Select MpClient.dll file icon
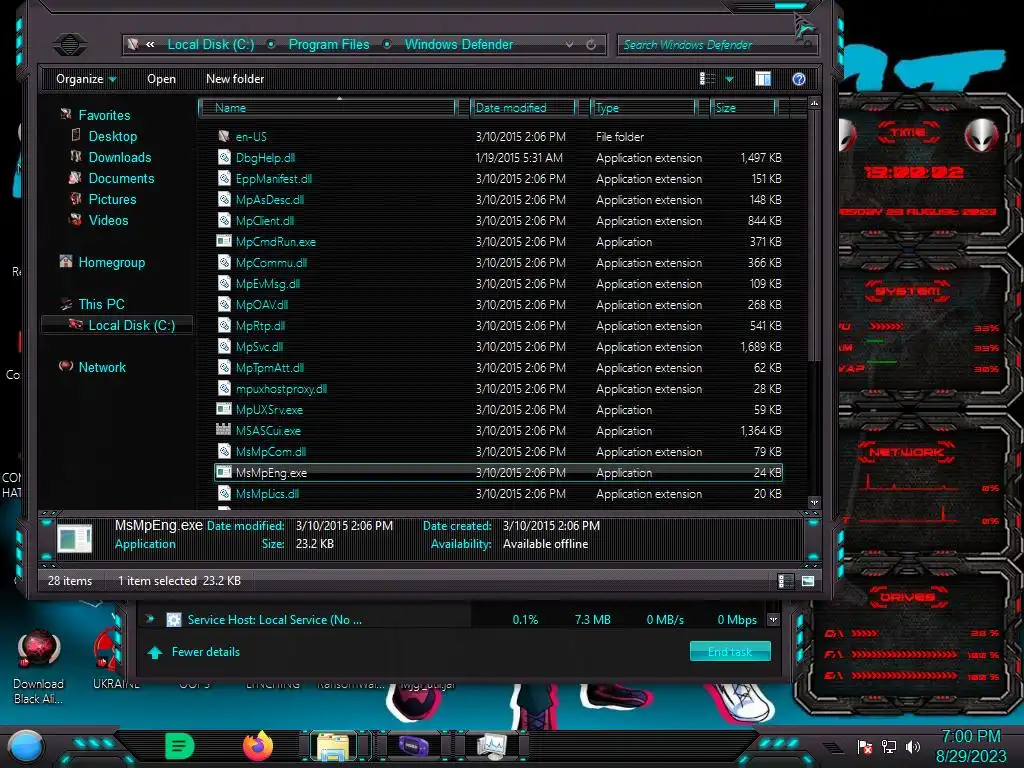 pos(224,220)
